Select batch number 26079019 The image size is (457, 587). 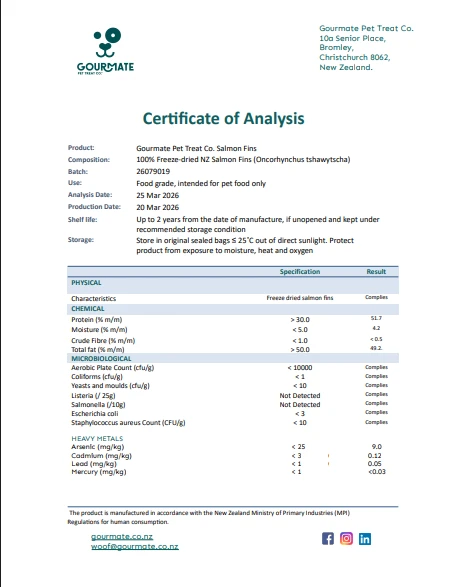tap(153, 171)
